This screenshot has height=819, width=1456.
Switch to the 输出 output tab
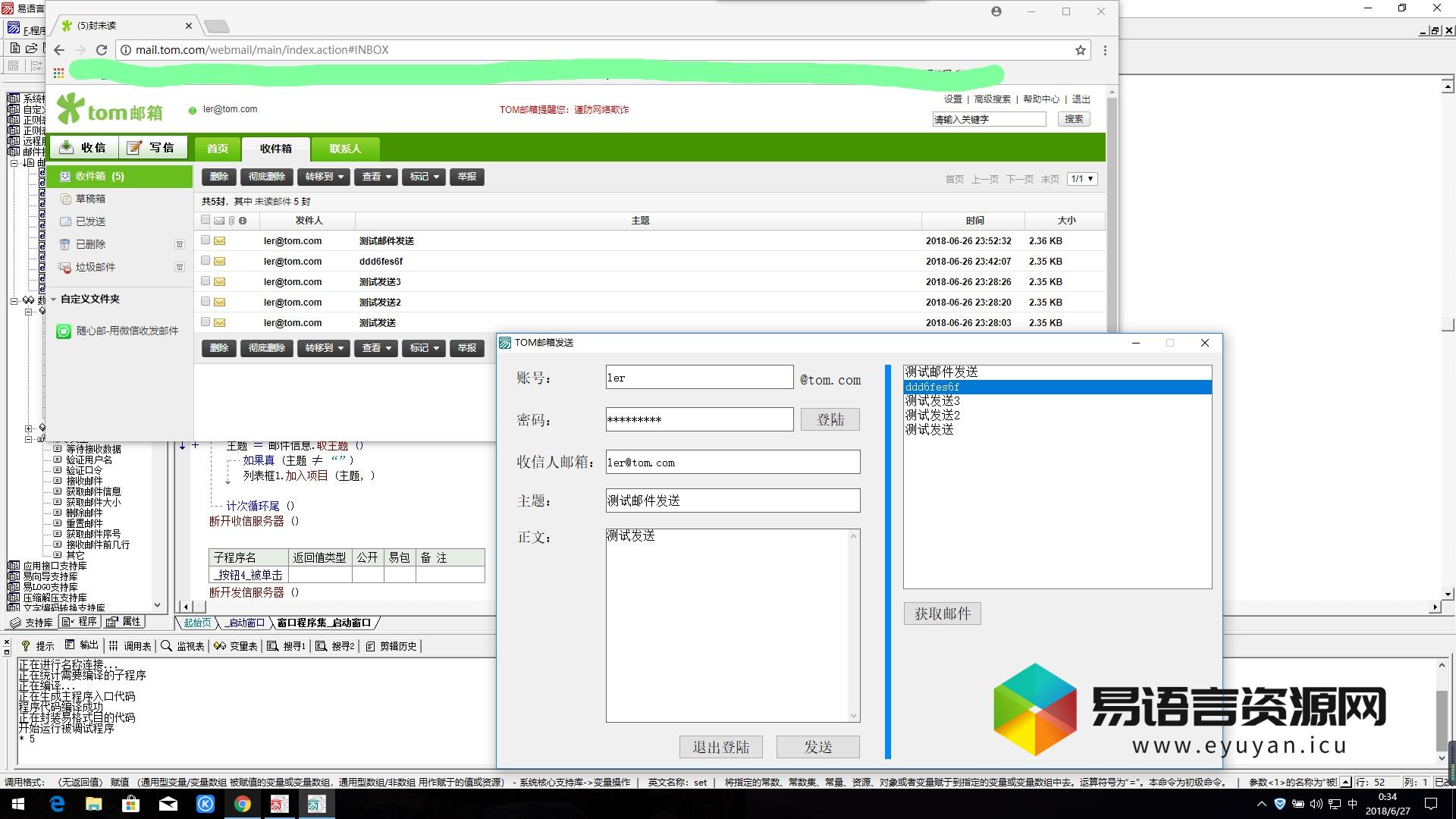(x=82, y=646)
